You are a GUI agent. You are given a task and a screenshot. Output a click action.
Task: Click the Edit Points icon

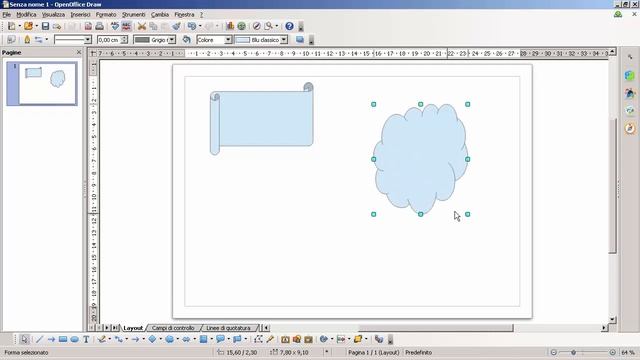pos(258,339)
